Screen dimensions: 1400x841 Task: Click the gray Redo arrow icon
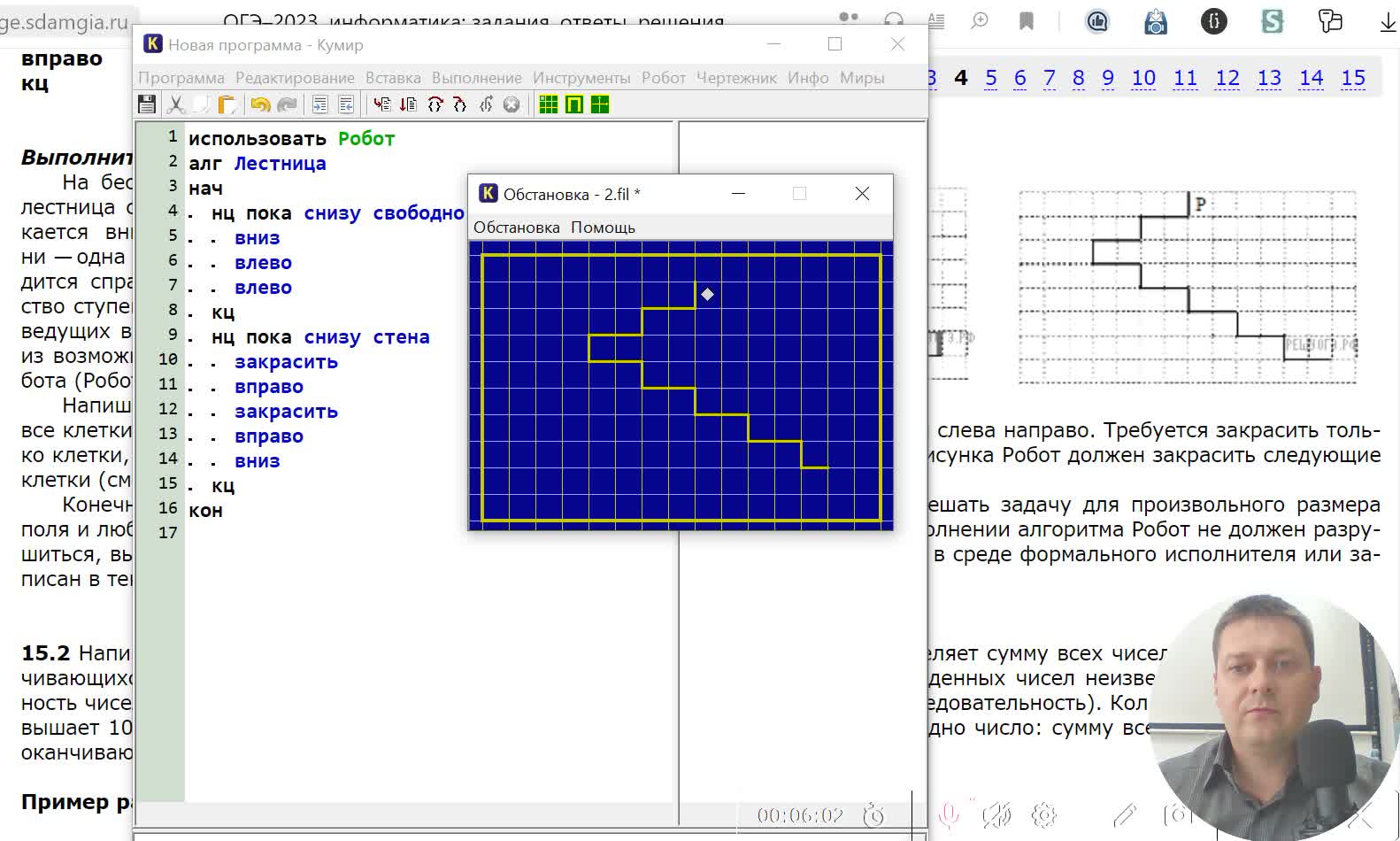pyautogui.click(x=287, y=104)
